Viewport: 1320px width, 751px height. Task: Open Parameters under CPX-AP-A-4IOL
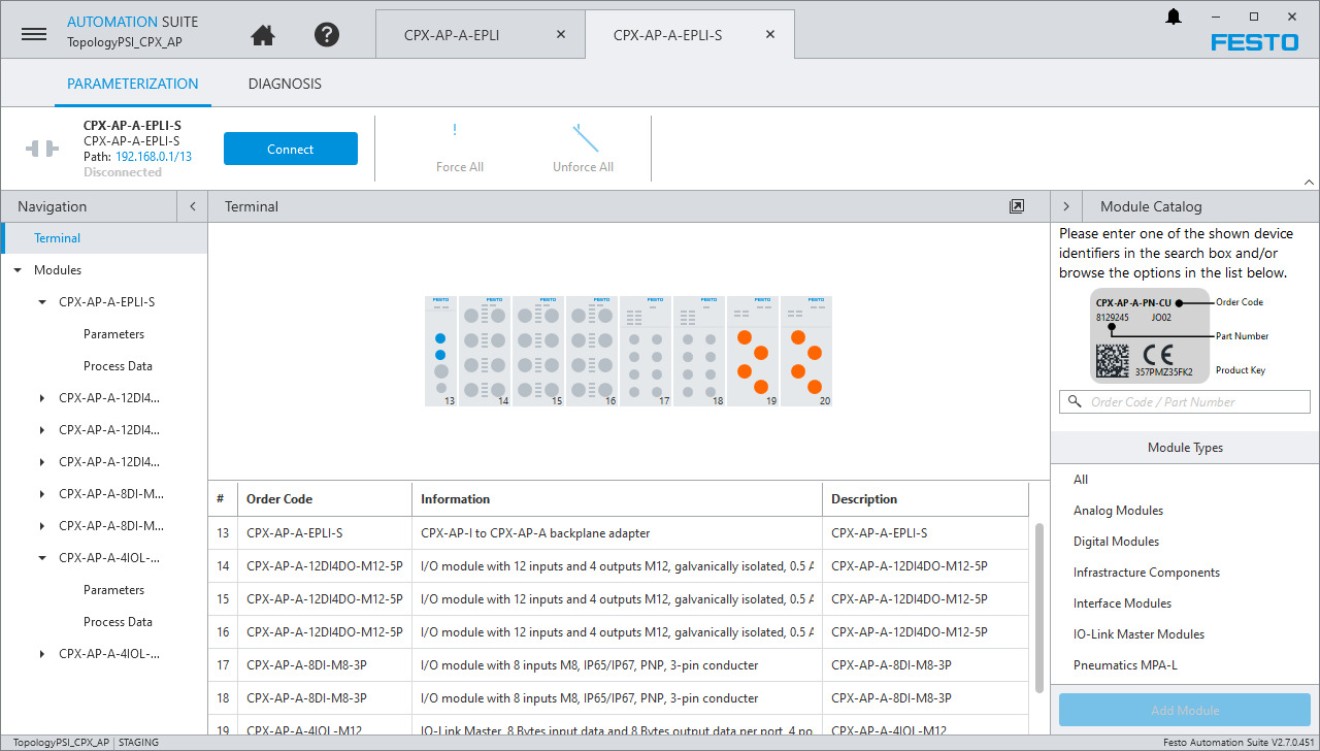(x=114, y=590)
